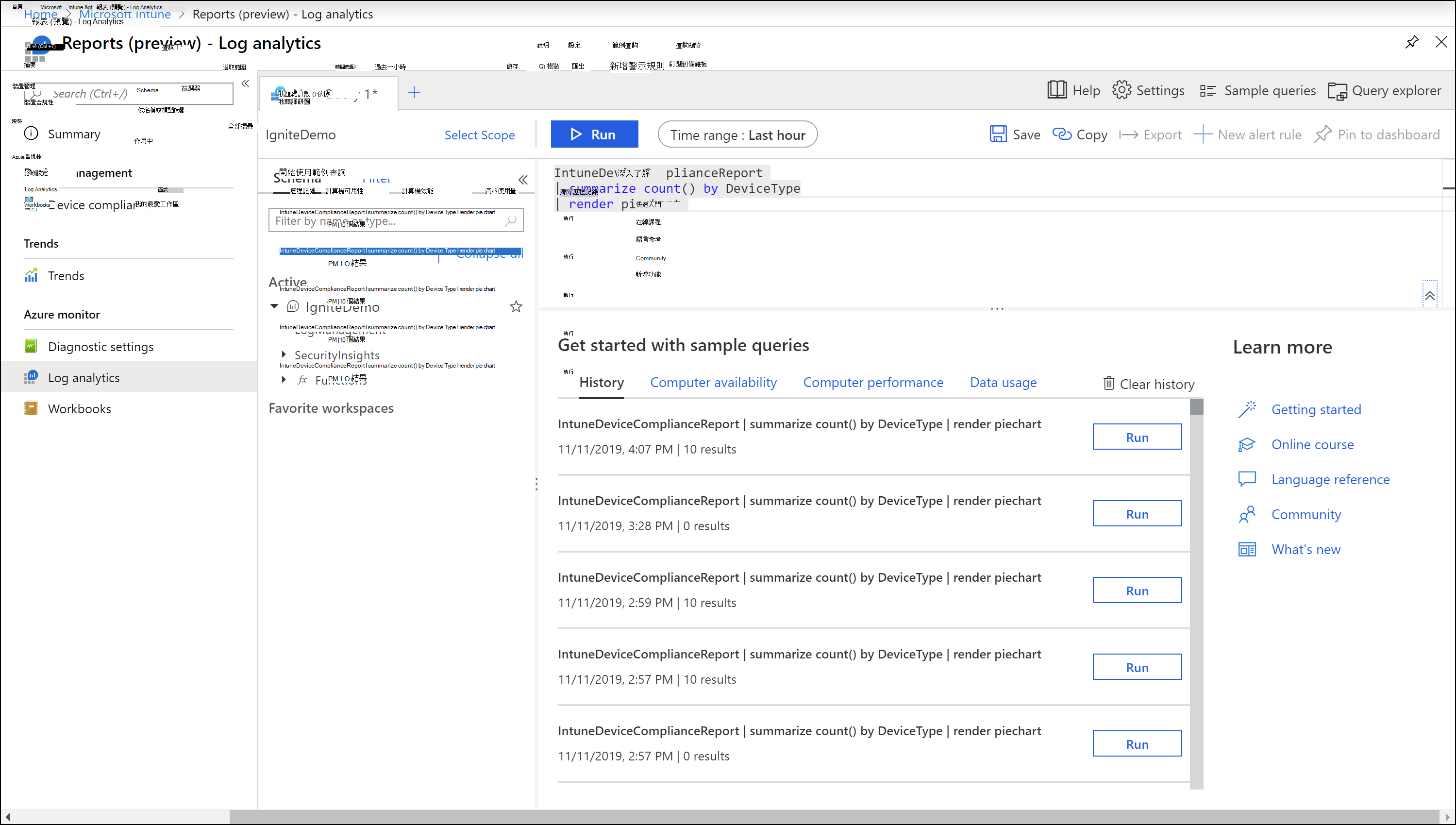Select the Data usage tab
The image size is (1456, 825).
click(1003, 382)
